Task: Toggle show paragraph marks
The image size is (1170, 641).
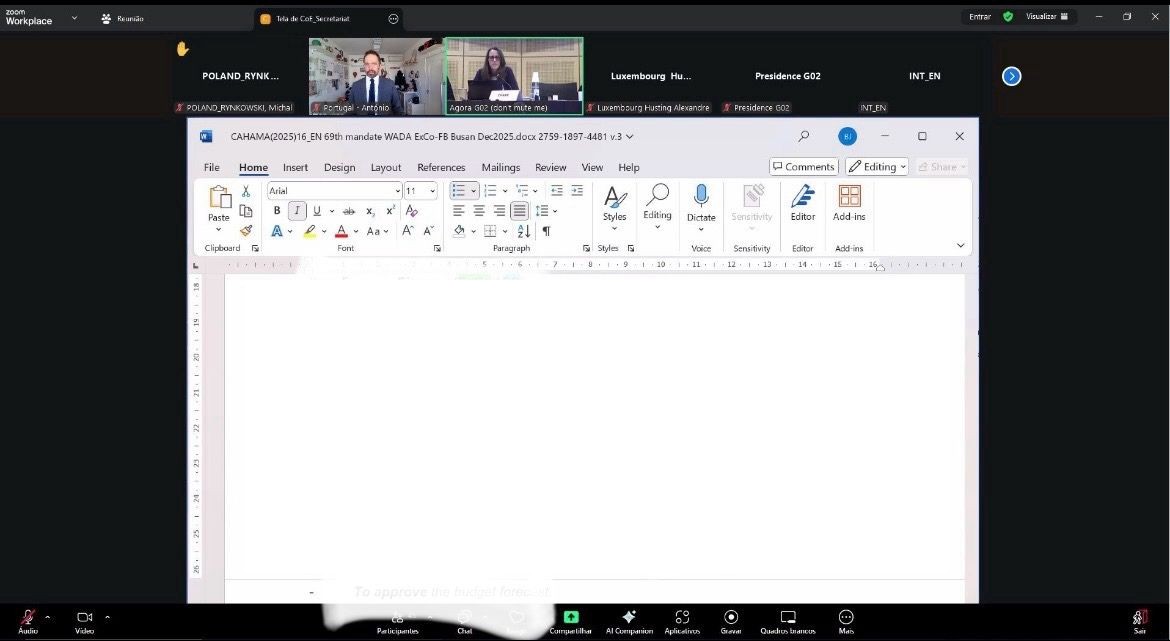Action: point(546,231)
